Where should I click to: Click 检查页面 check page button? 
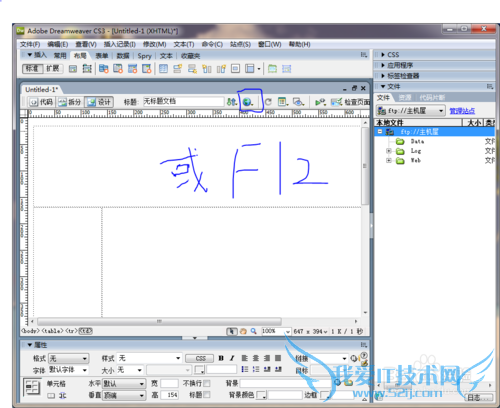coord(350,102)
